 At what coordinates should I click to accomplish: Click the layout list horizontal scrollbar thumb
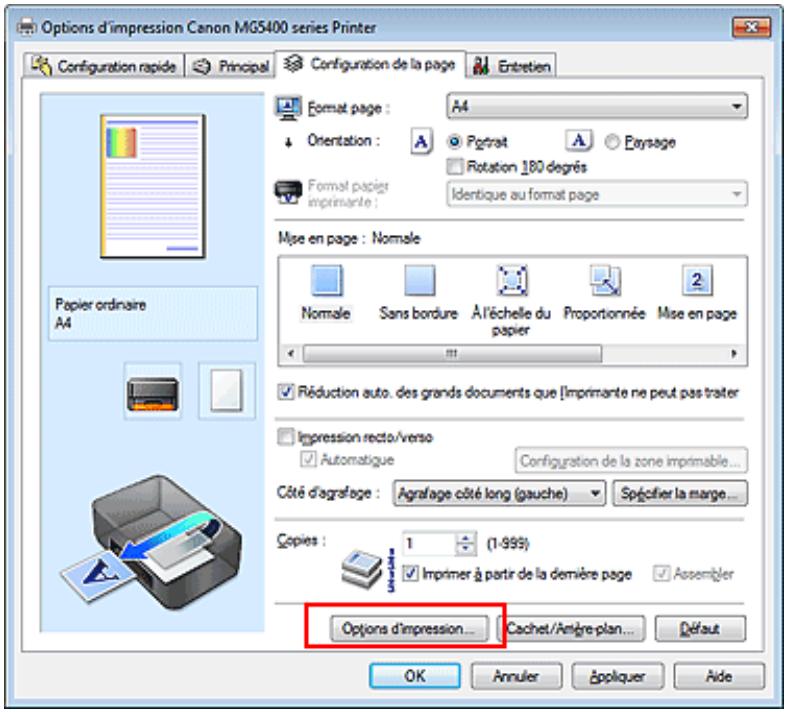tap(452, 354)
